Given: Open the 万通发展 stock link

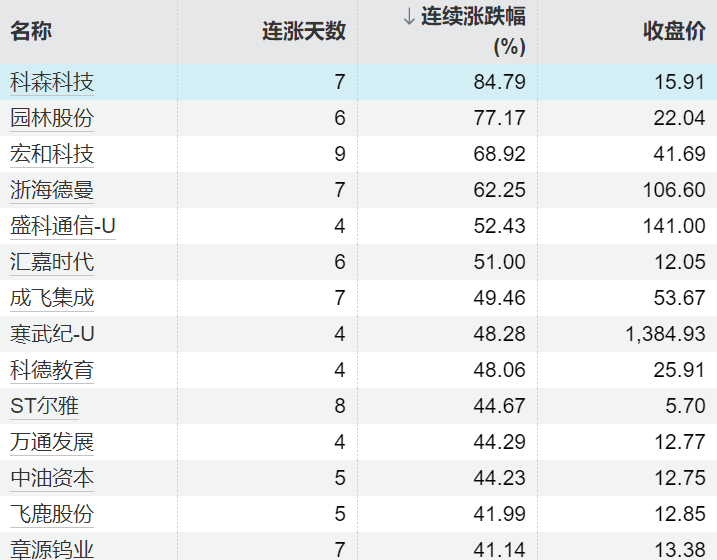Looking at the screenshot, I should coord(52,442).
